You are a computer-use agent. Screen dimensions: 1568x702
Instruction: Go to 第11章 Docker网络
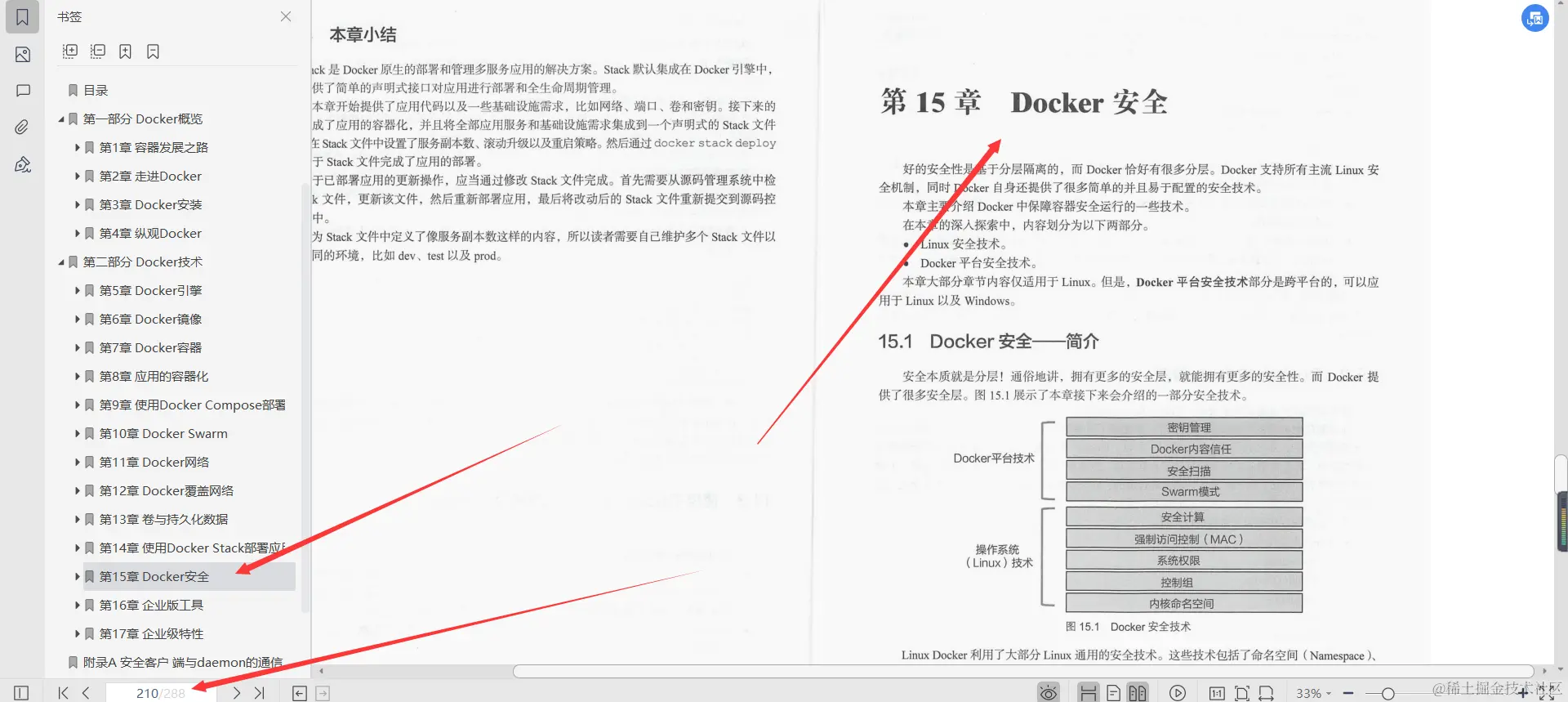[154, 463]
